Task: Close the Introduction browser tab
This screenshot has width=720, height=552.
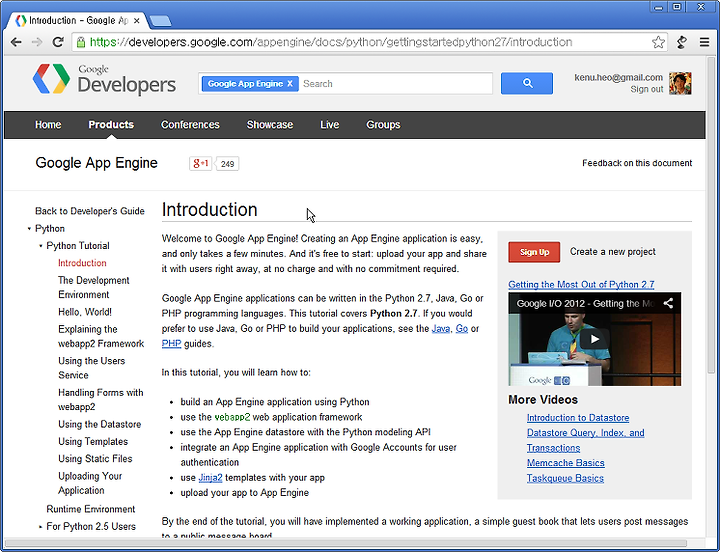Action: coord(136,21)
